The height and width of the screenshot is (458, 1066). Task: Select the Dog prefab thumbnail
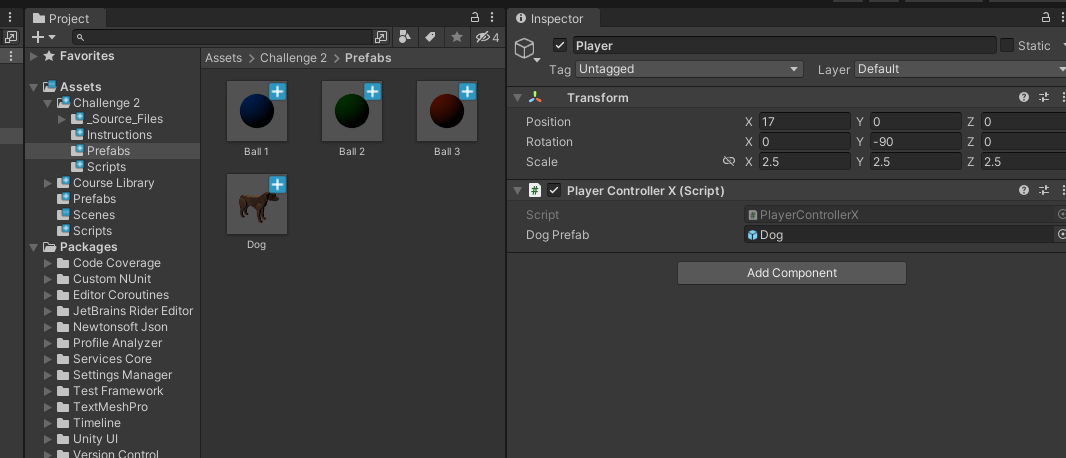point(257,204)
